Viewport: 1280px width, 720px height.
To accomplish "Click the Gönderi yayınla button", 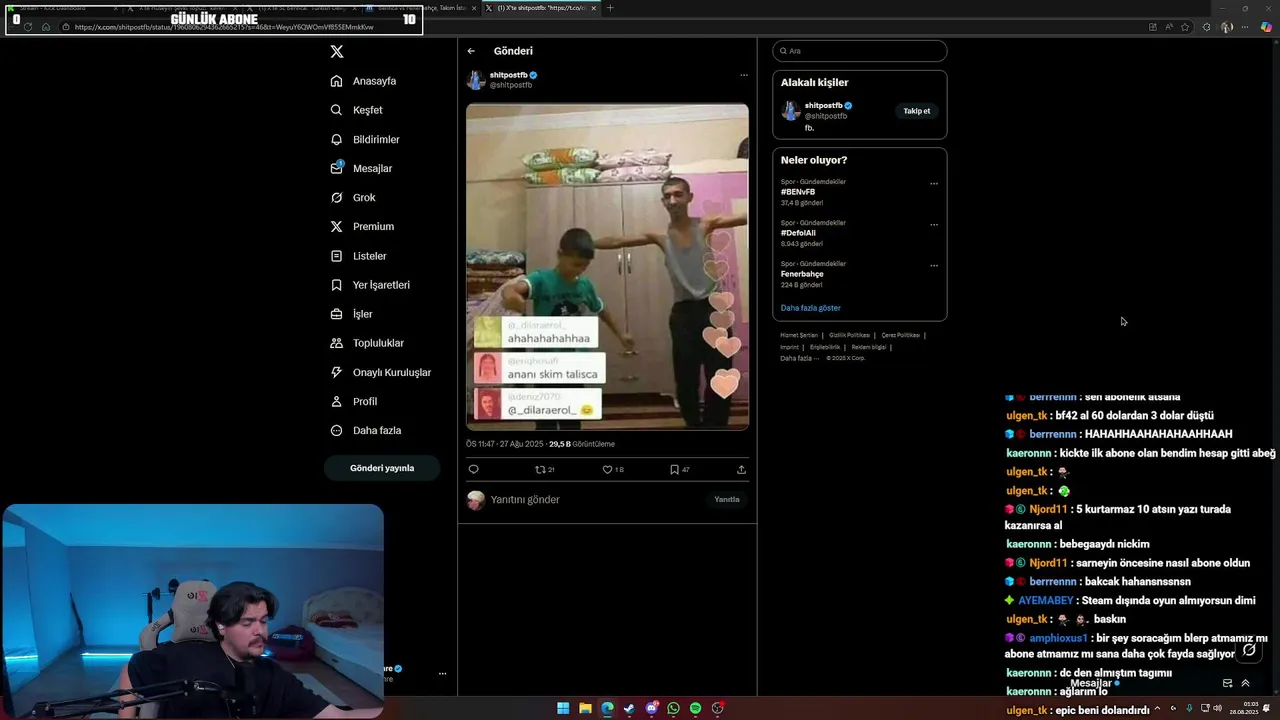I will [382, 468].
